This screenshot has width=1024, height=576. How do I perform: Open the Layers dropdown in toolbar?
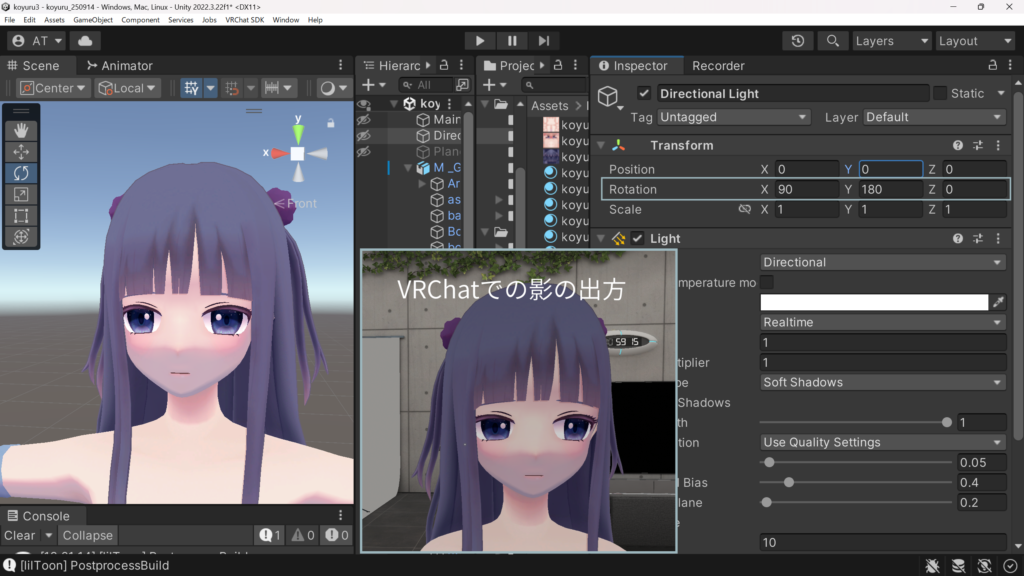click(x=891, y=40)
